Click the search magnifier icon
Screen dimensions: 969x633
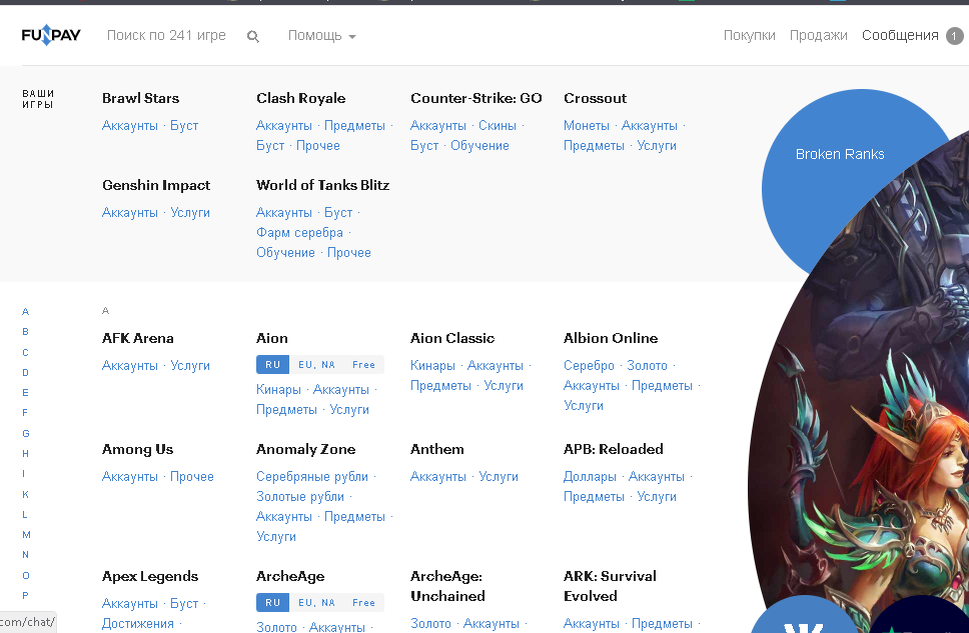pyautogui.click(x=253, y=36)
